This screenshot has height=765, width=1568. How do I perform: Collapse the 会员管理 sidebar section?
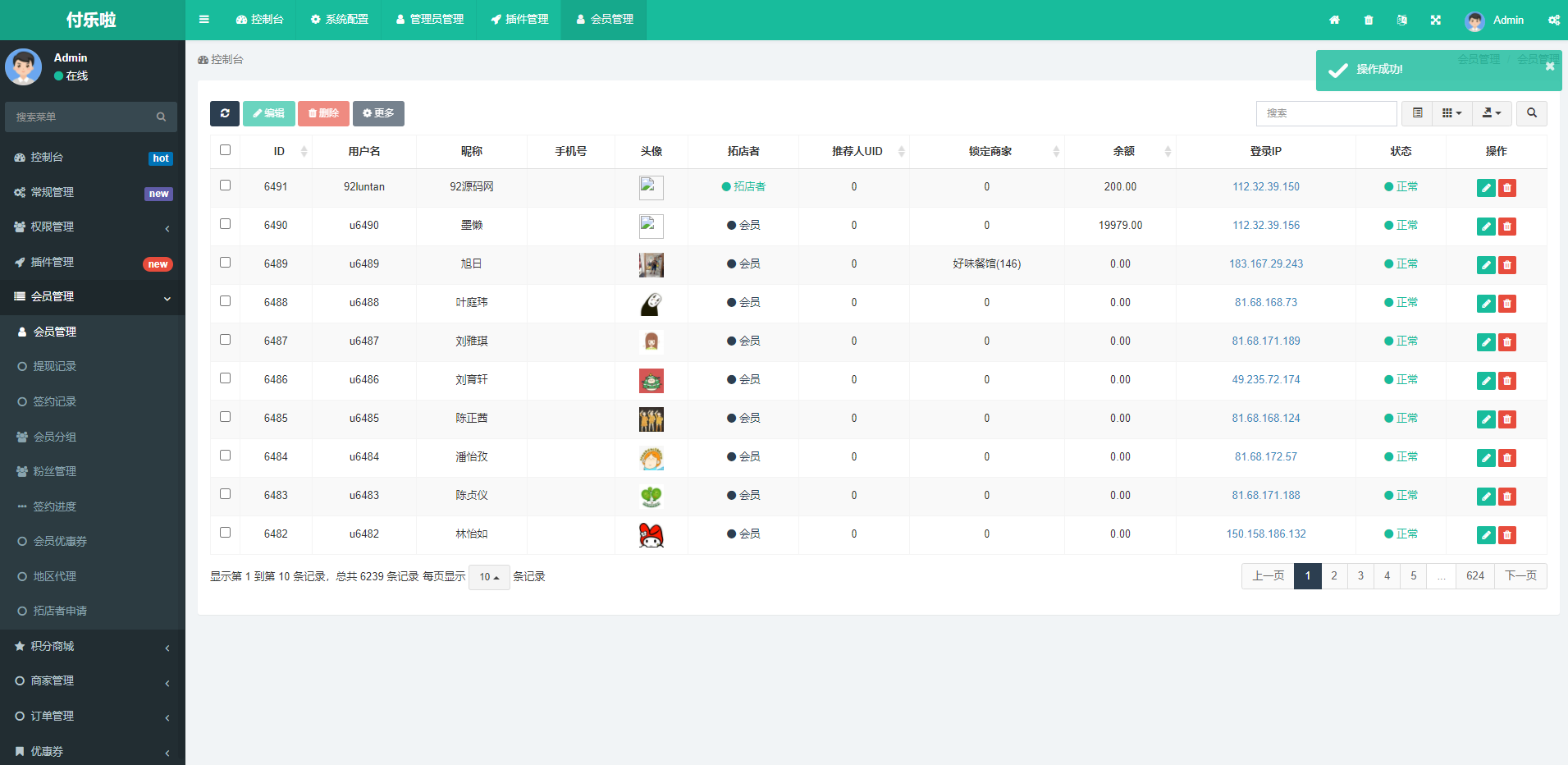click(x=93, y=297)
